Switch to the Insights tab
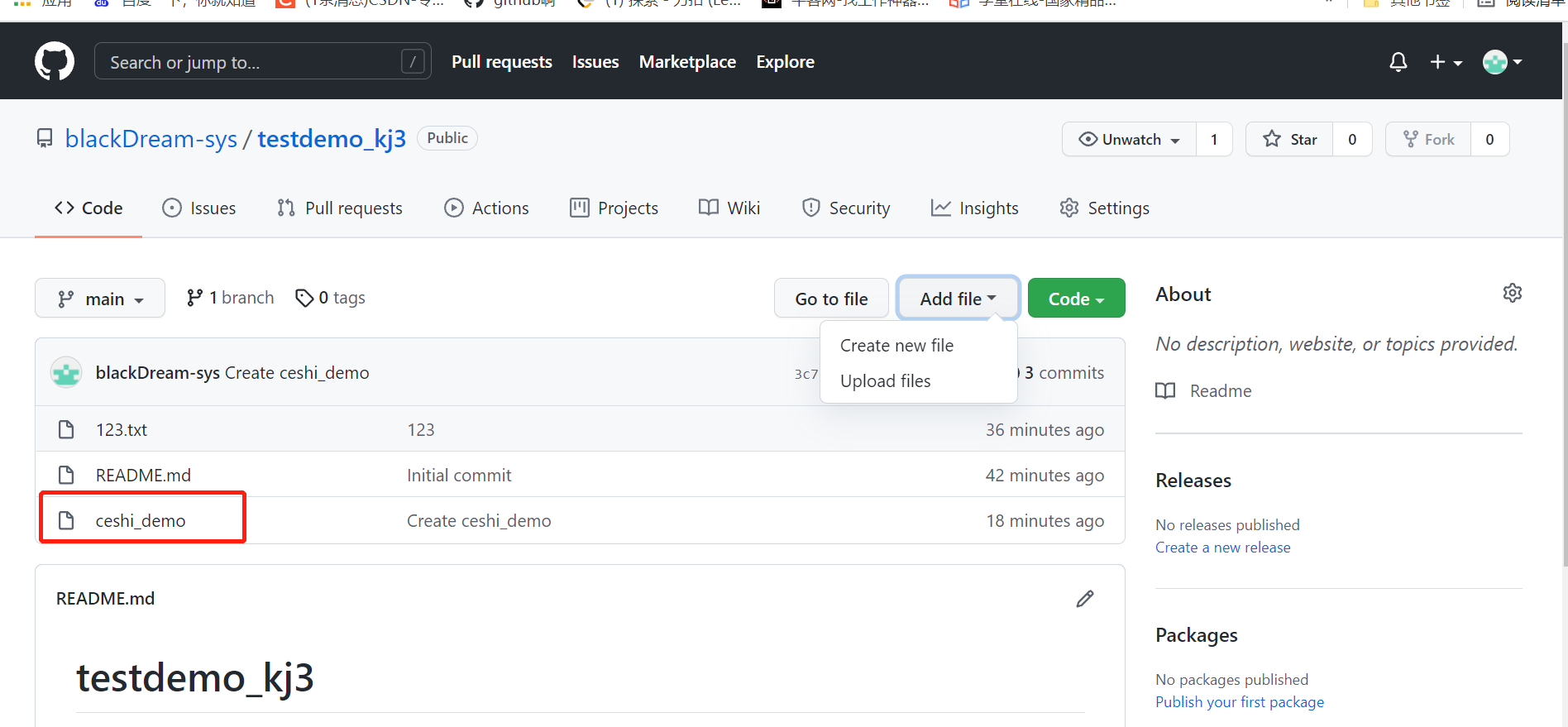The height and width of the screenshot is (727, 1568). click(974, 208)
